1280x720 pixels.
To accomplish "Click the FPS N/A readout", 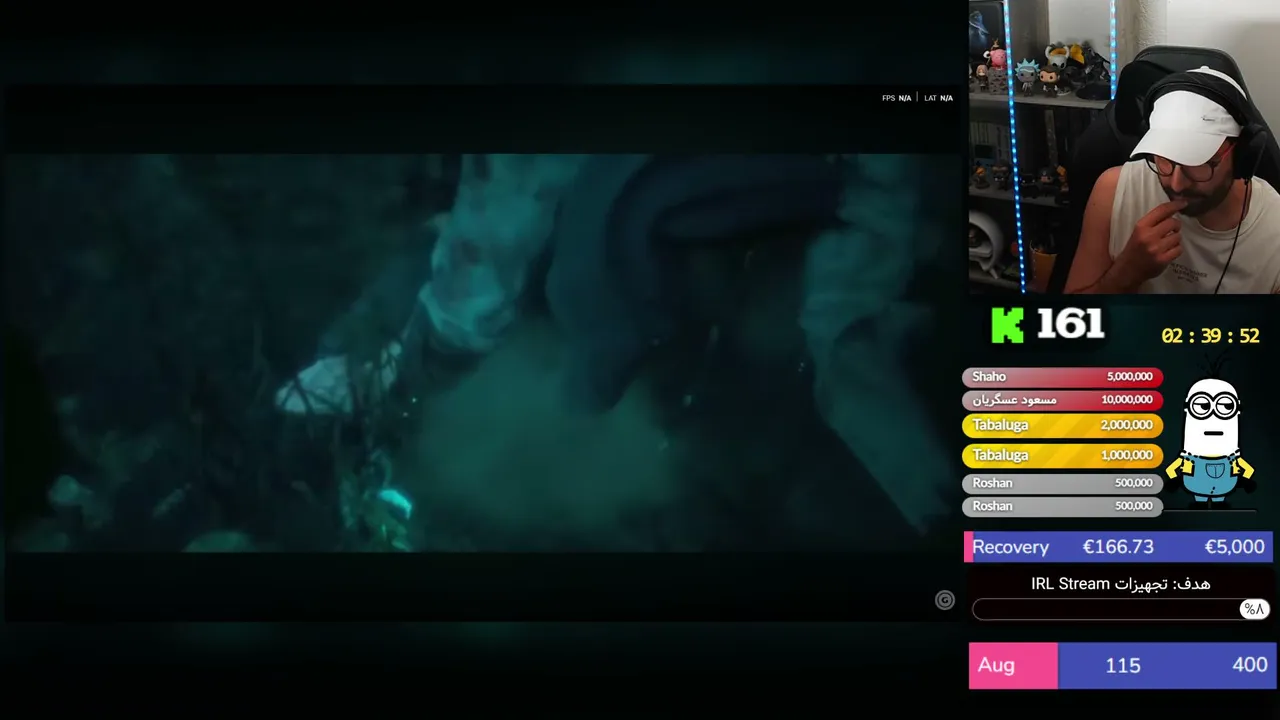I will click(x=896, y=98).
